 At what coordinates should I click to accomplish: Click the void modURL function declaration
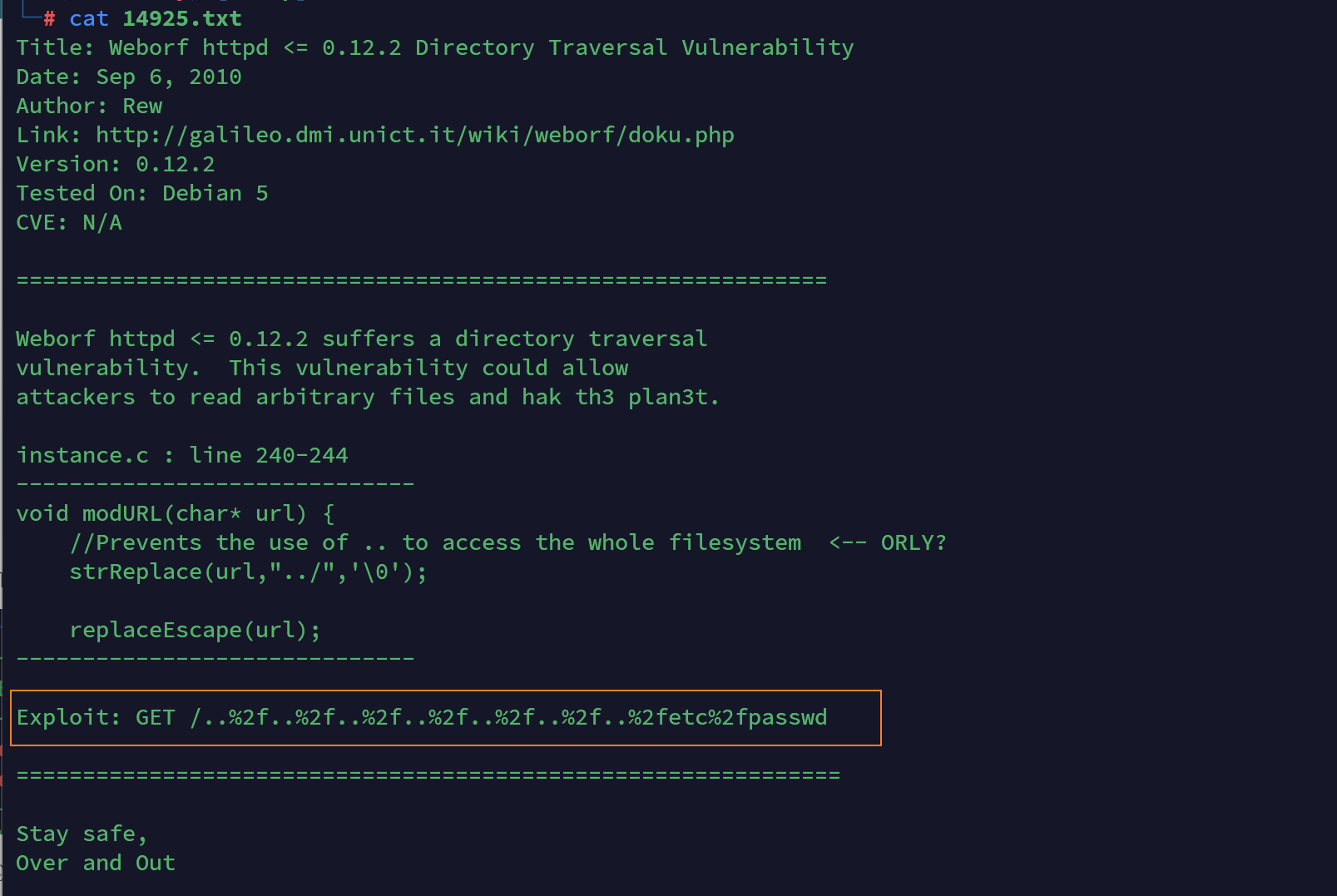[x=176, y=513]
